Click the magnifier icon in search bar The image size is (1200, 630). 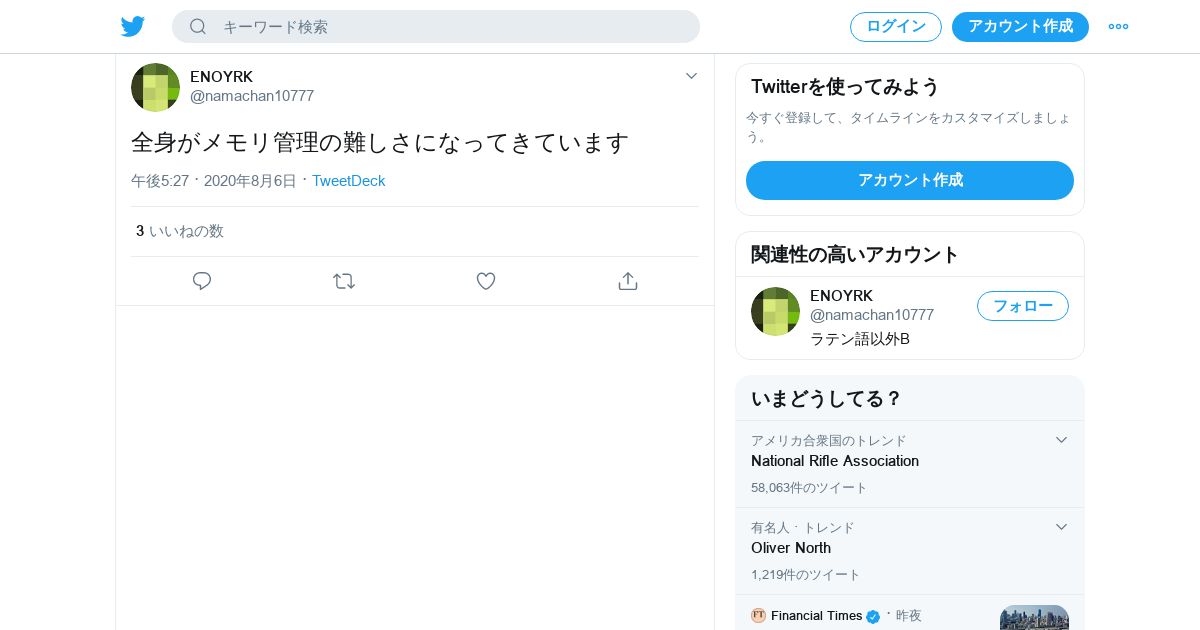pos(198,26)
